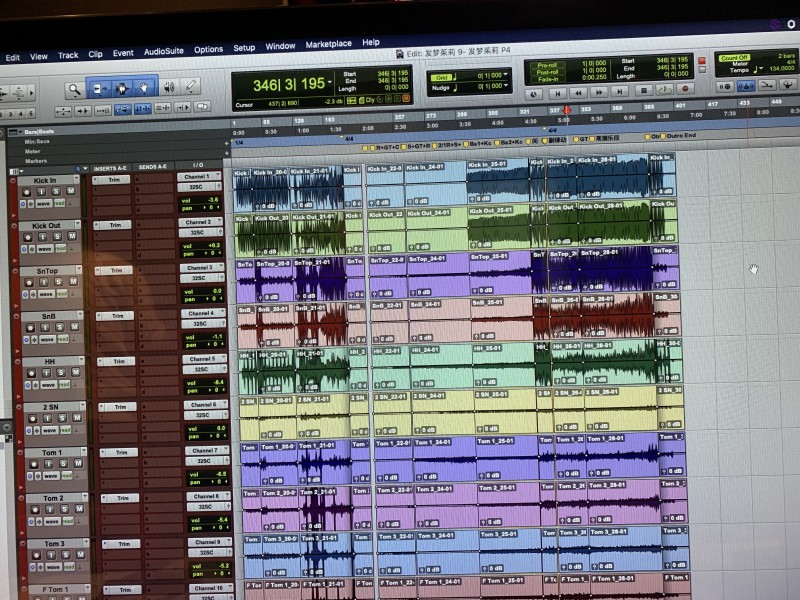Open the Edit Window View selector dropdown
The image size is (800, 600).
coord(15,171)
